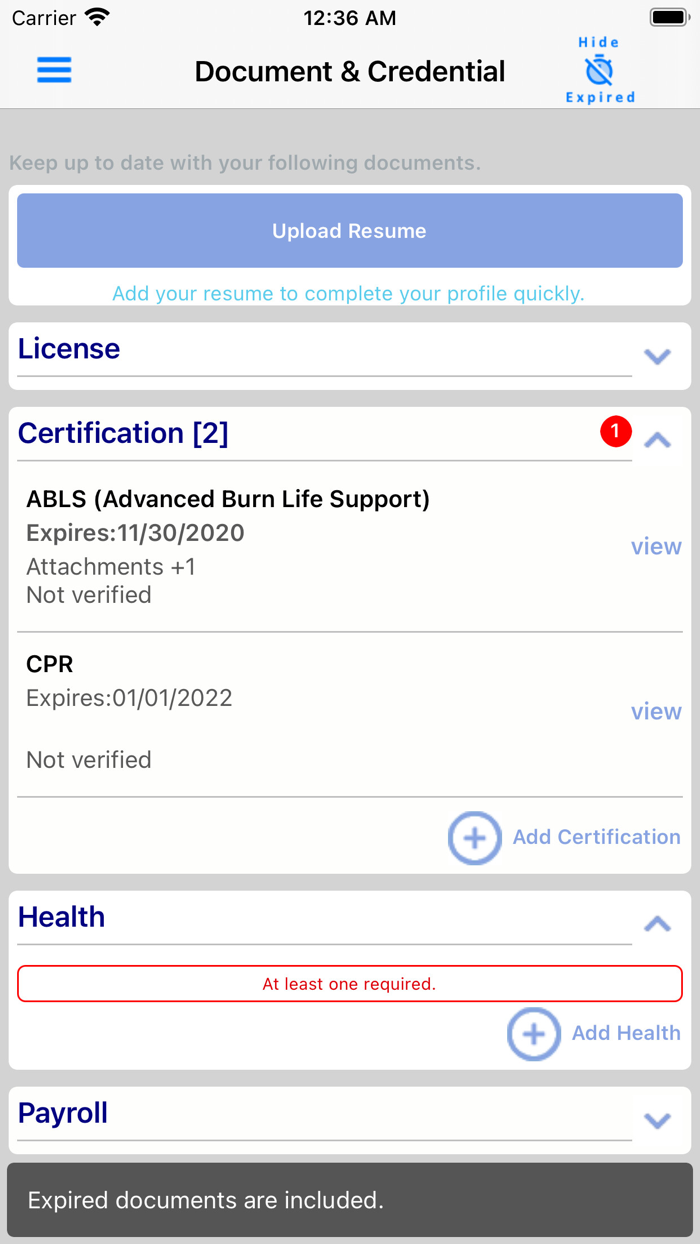Click the Add Certification plus icon
Screen dimensions: 700x1244
(x=474, y=838)
